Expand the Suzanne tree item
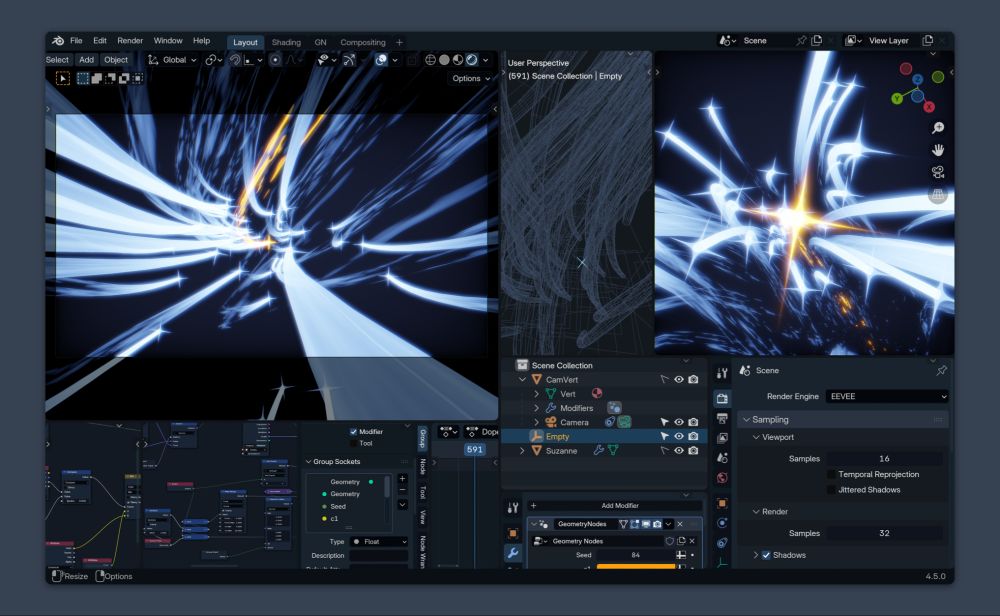Image resolution: width=1000 pixels, height=616 pixels. [x=522, y=451]
